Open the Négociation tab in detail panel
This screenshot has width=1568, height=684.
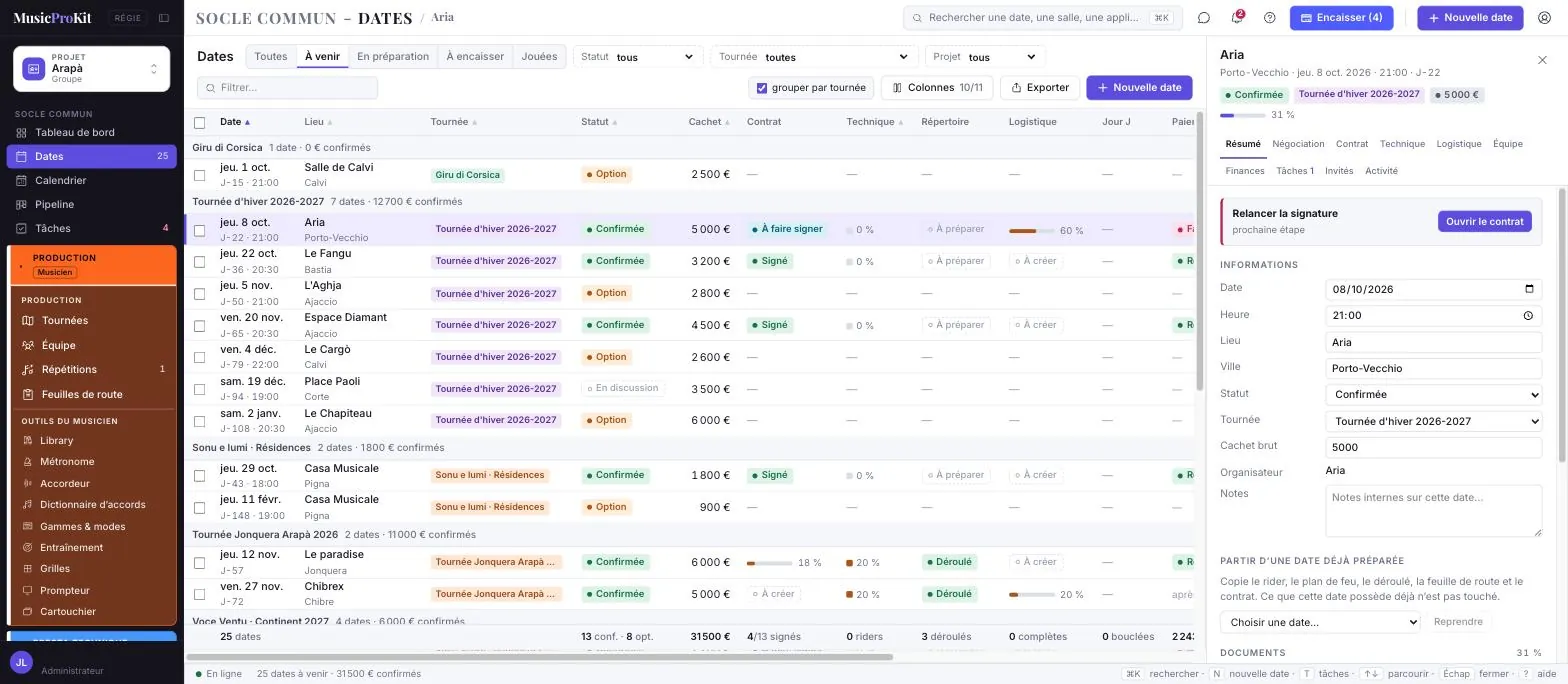pyautogui.click(x=1298, y=144)
